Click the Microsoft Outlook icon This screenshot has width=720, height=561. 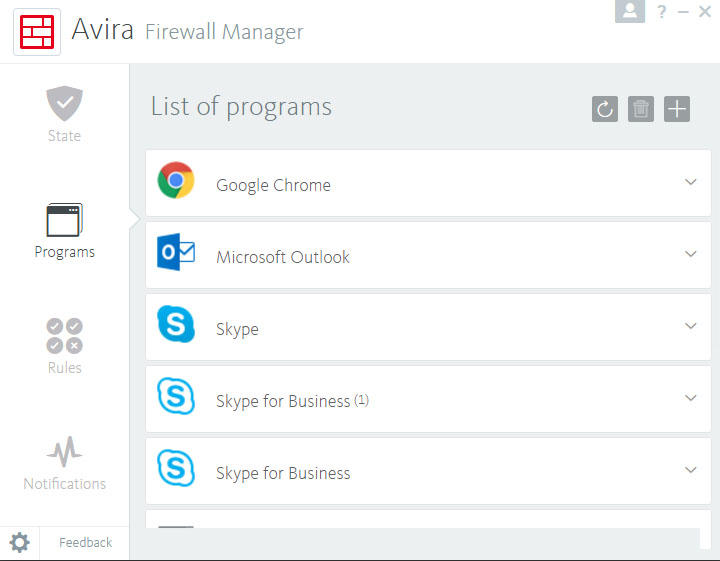(176, 252)
